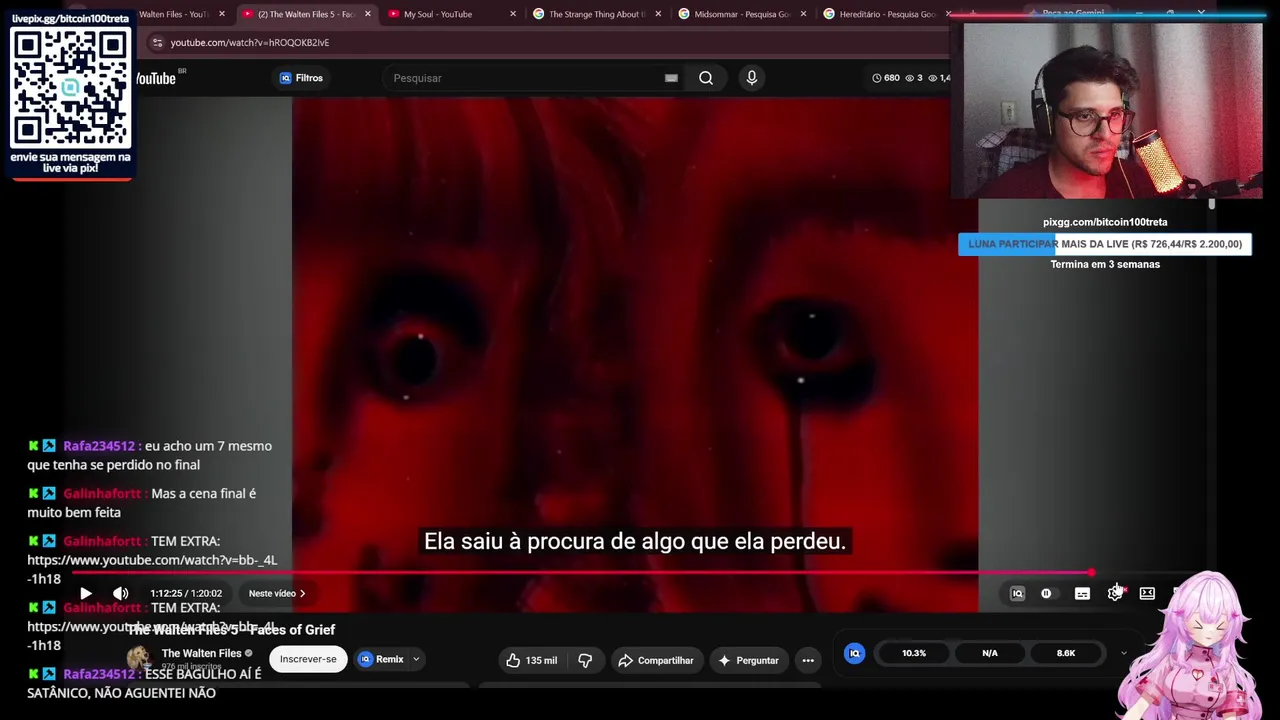Click the 8.6K stat pill
Image resolution: width=1280 pixels, height=720 pixels.
1066,653
